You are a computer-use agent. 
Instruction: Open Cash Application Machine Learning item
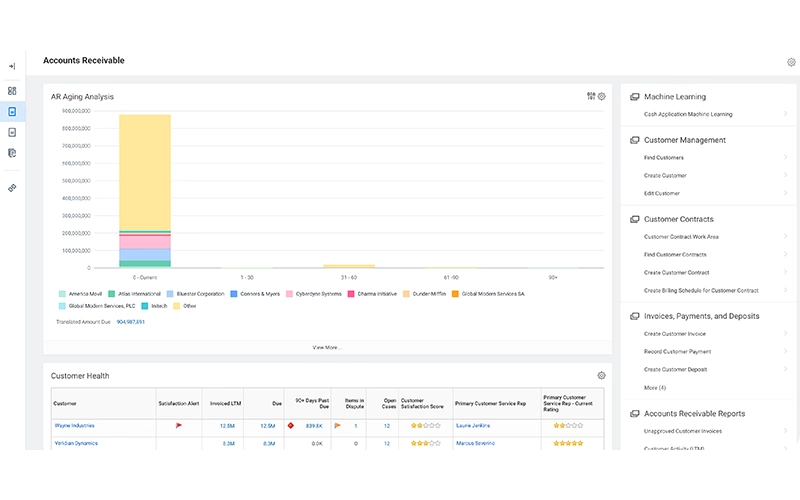[688, 114]
